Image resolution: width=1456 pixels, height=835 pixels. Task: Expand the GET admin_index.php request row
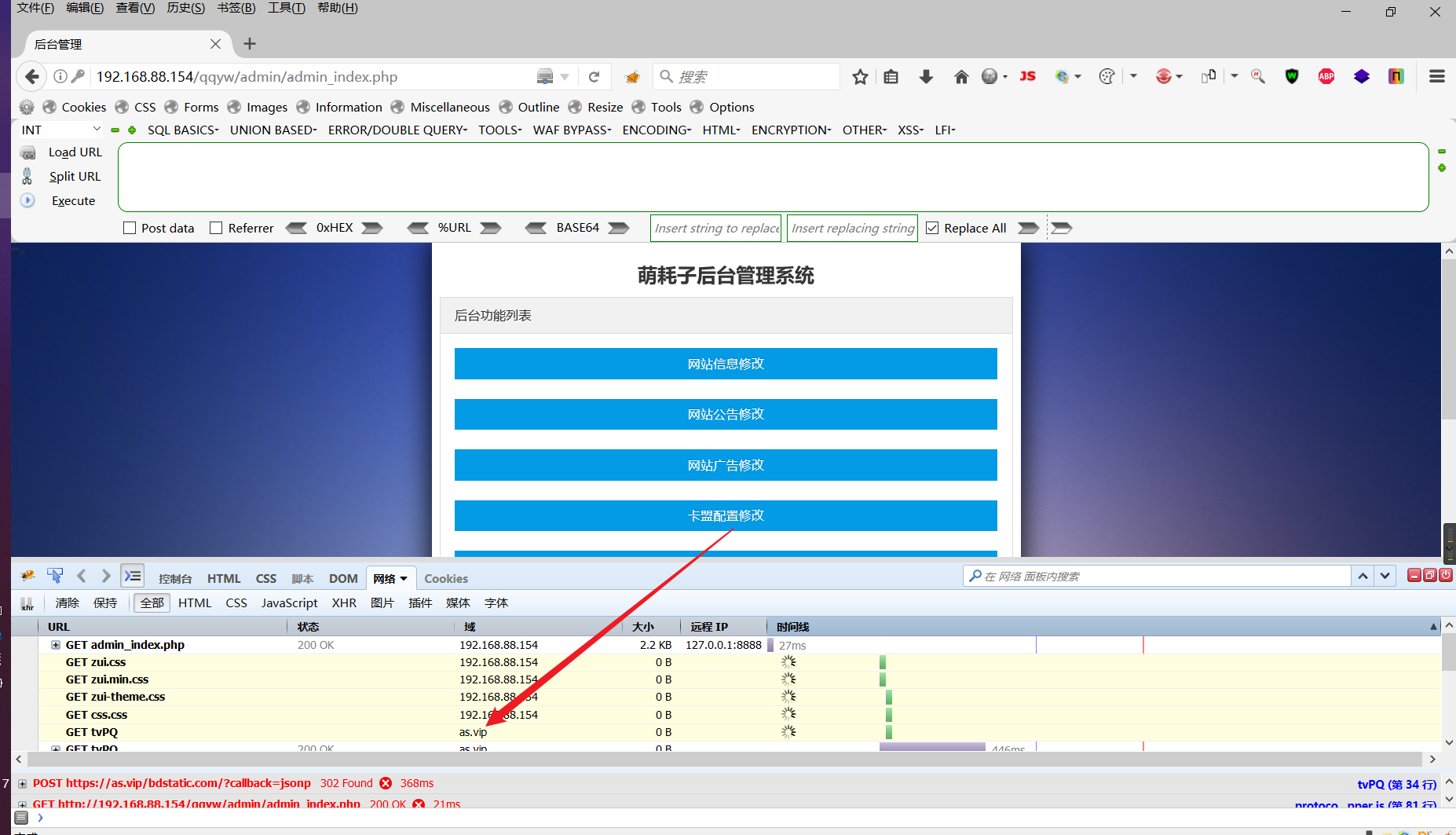point(56,645)
